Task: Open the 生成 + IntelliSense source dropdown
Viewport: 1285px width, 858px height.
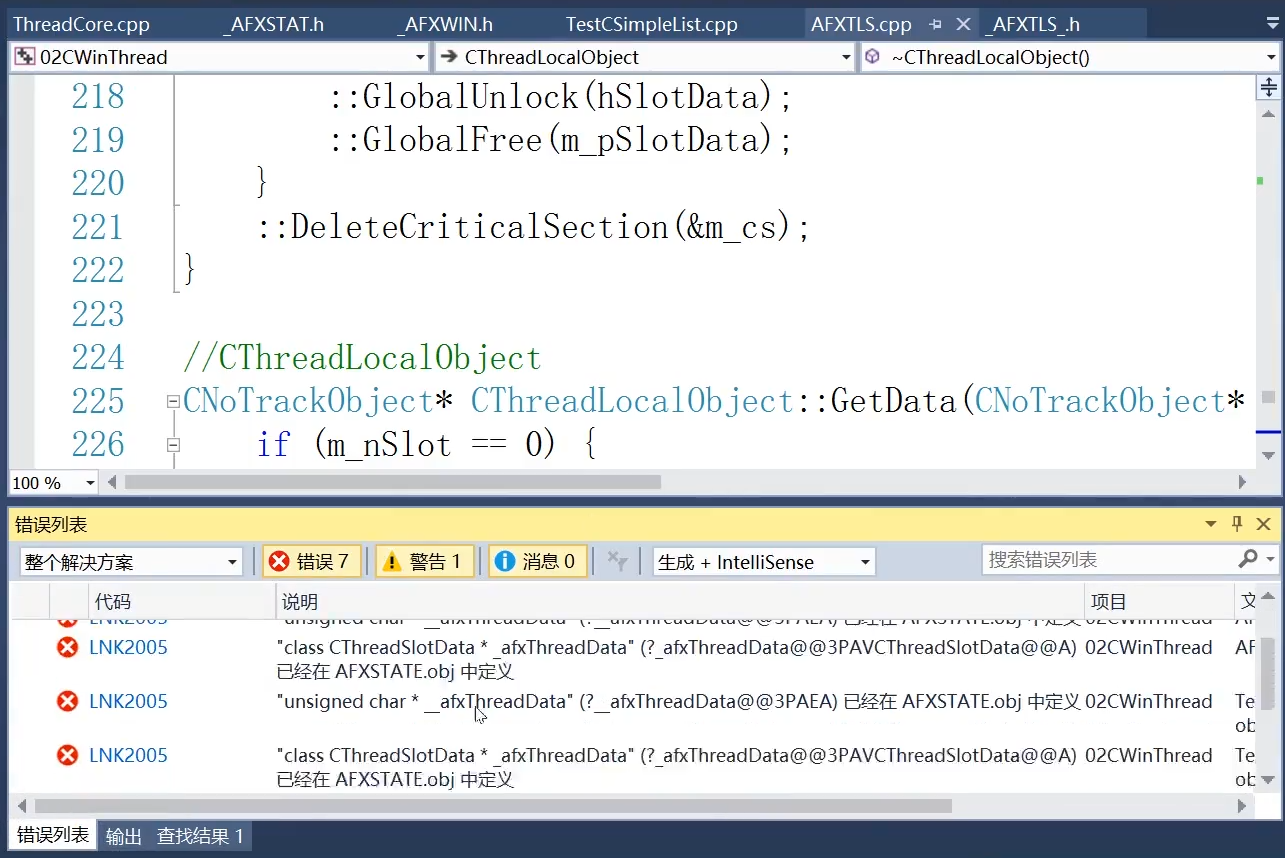Action: [x=764, y=562]
